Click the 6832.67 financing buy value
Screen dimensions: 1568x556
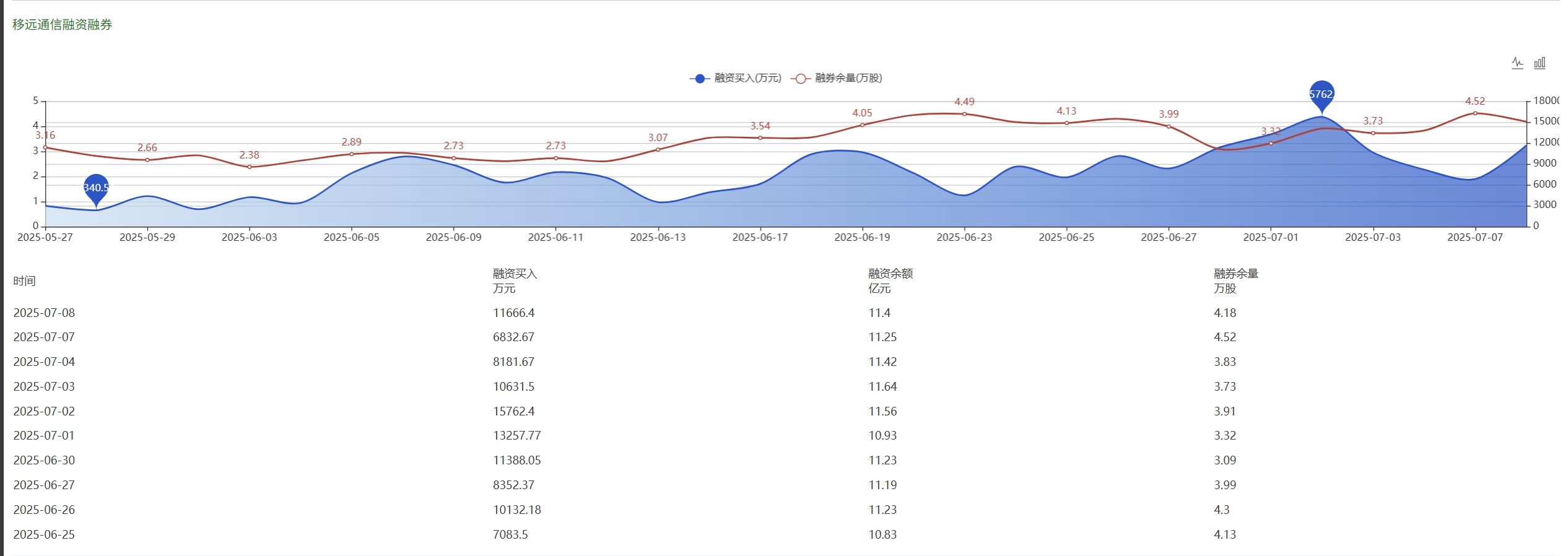pyautogui.click(x=514, y=337)
